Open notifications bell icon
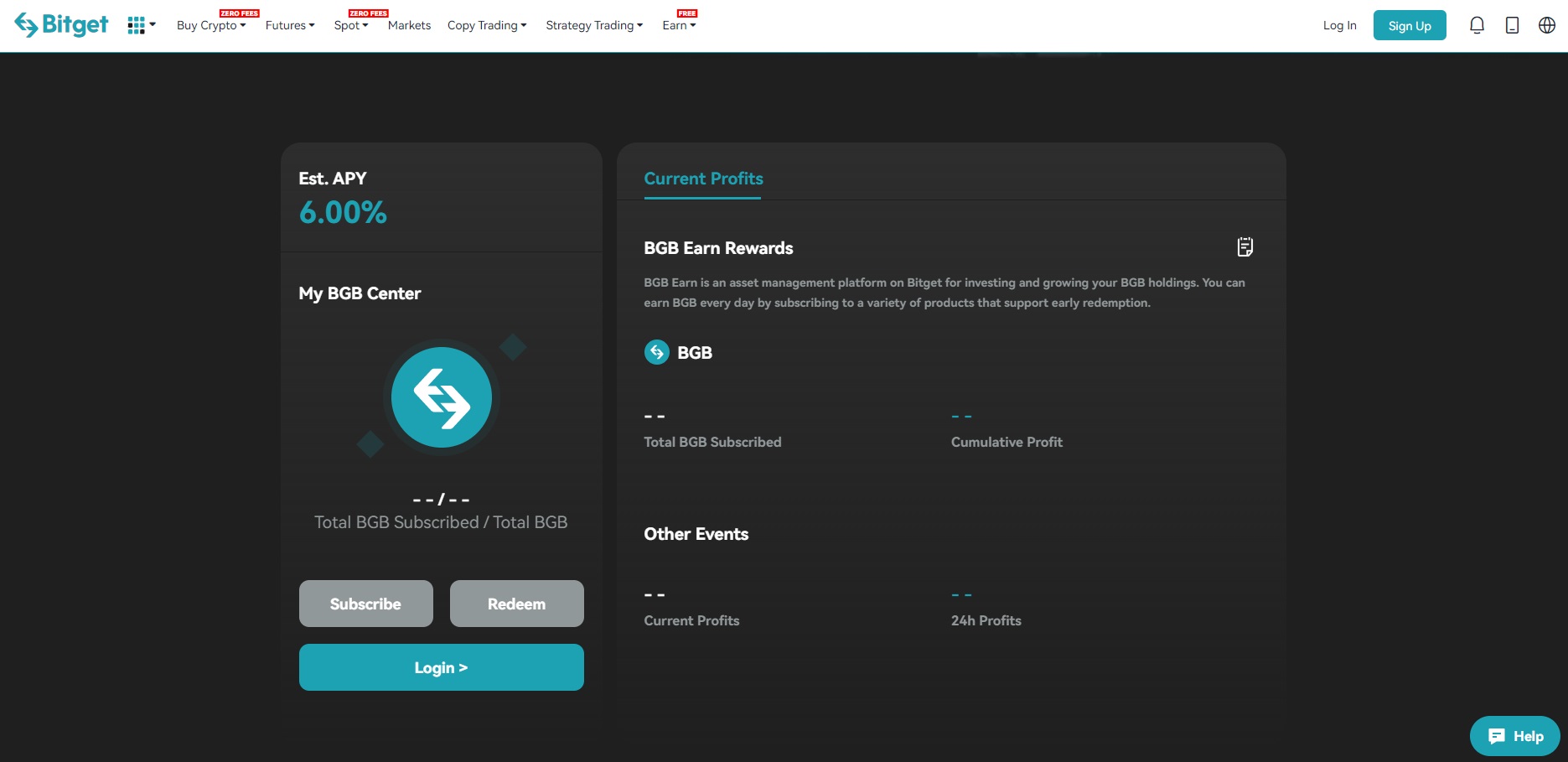Image resolution: width=1568 pixels, height=762 pixels. [x=1477, y=25]
